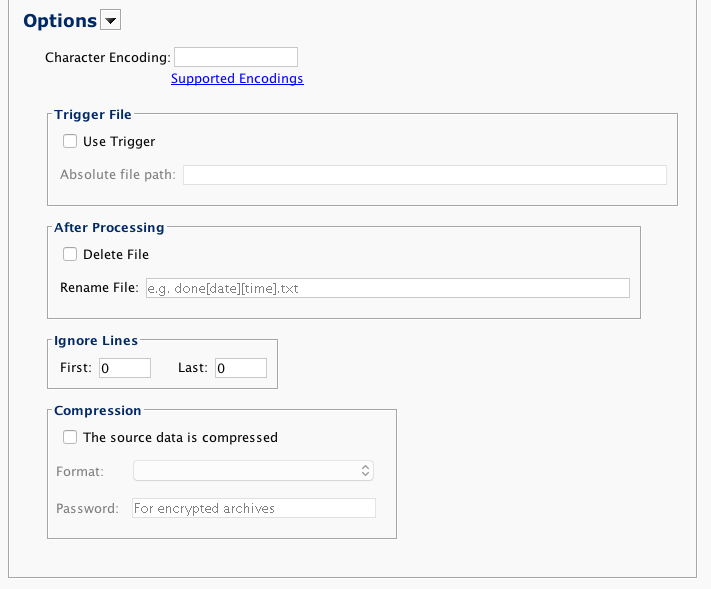The height and width of the screenshot is (589, 711).
Task: Enable the Use Trigger checkbox
Action: tap(70, 142)
